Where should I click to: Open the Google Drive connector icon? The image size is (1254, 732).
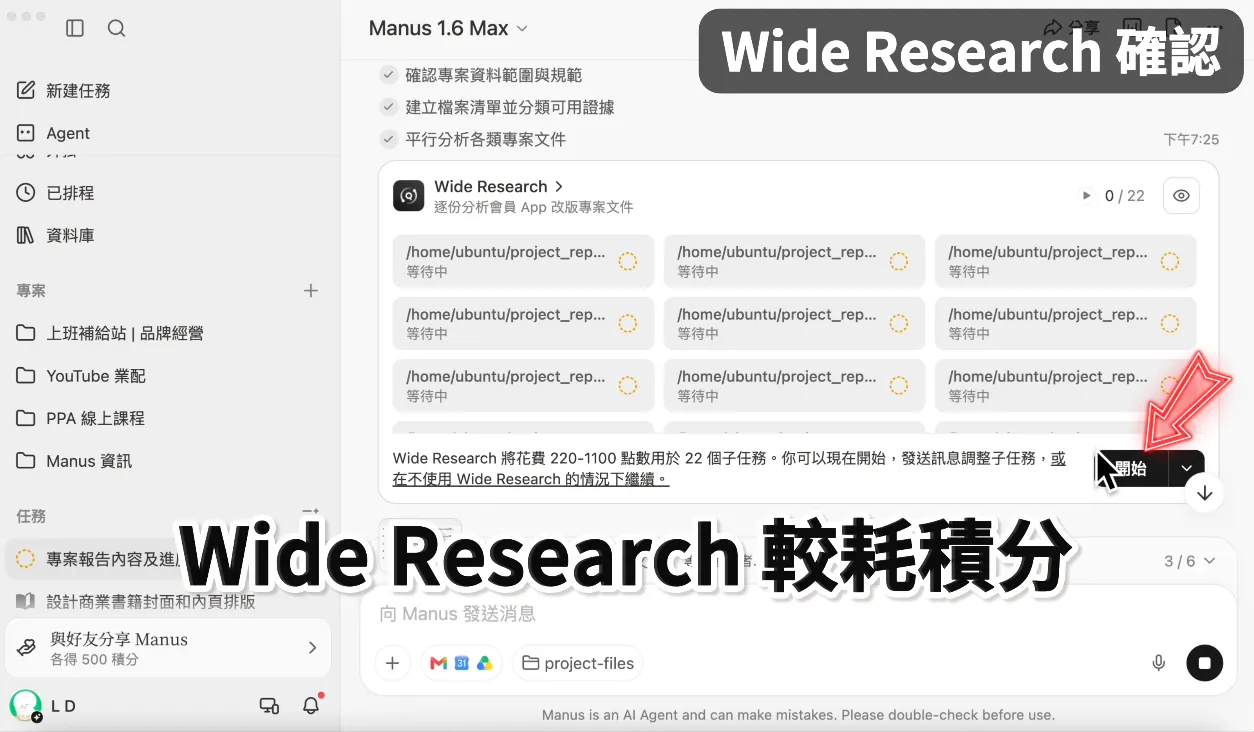(484, 663)
